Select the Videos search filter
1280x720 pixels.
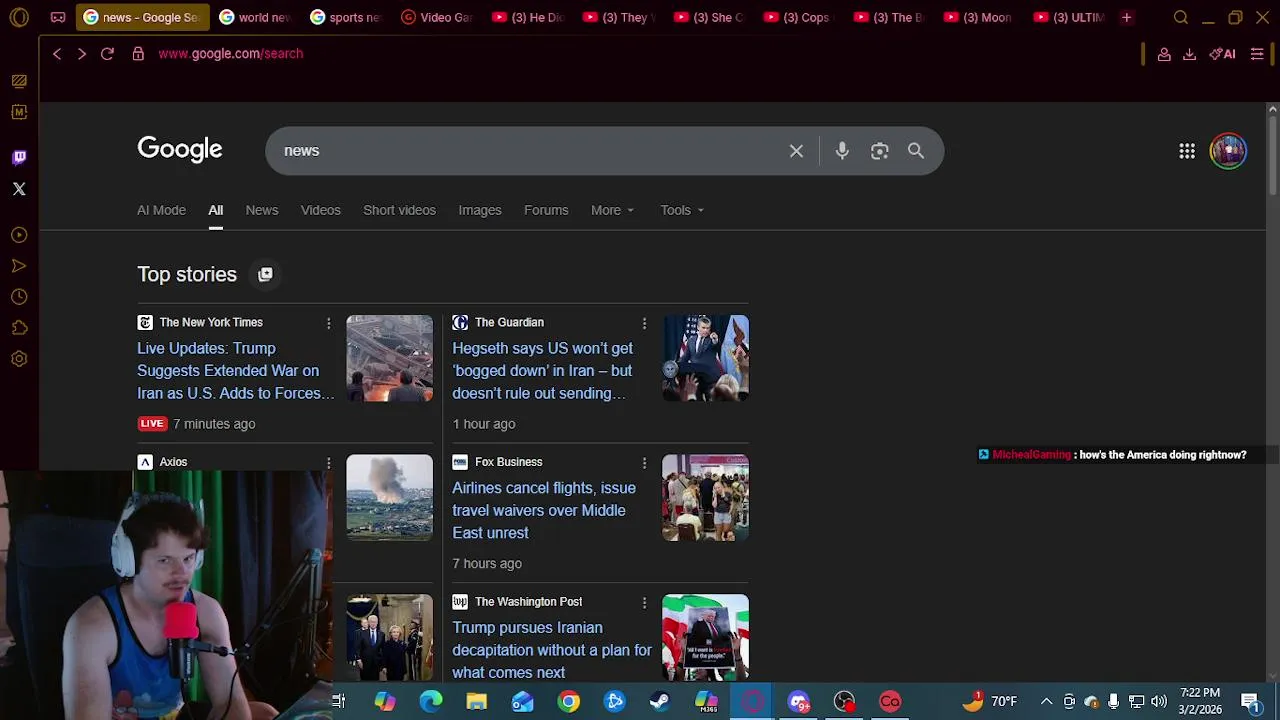321,210
